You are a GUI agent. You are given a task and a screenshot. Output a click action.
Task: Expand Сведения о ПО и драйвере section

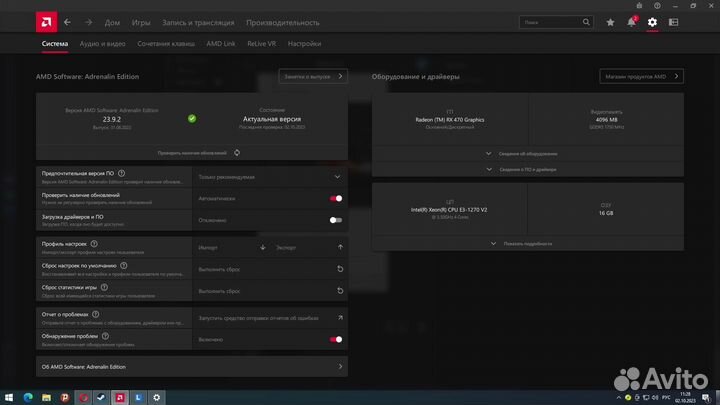point(528,169)
